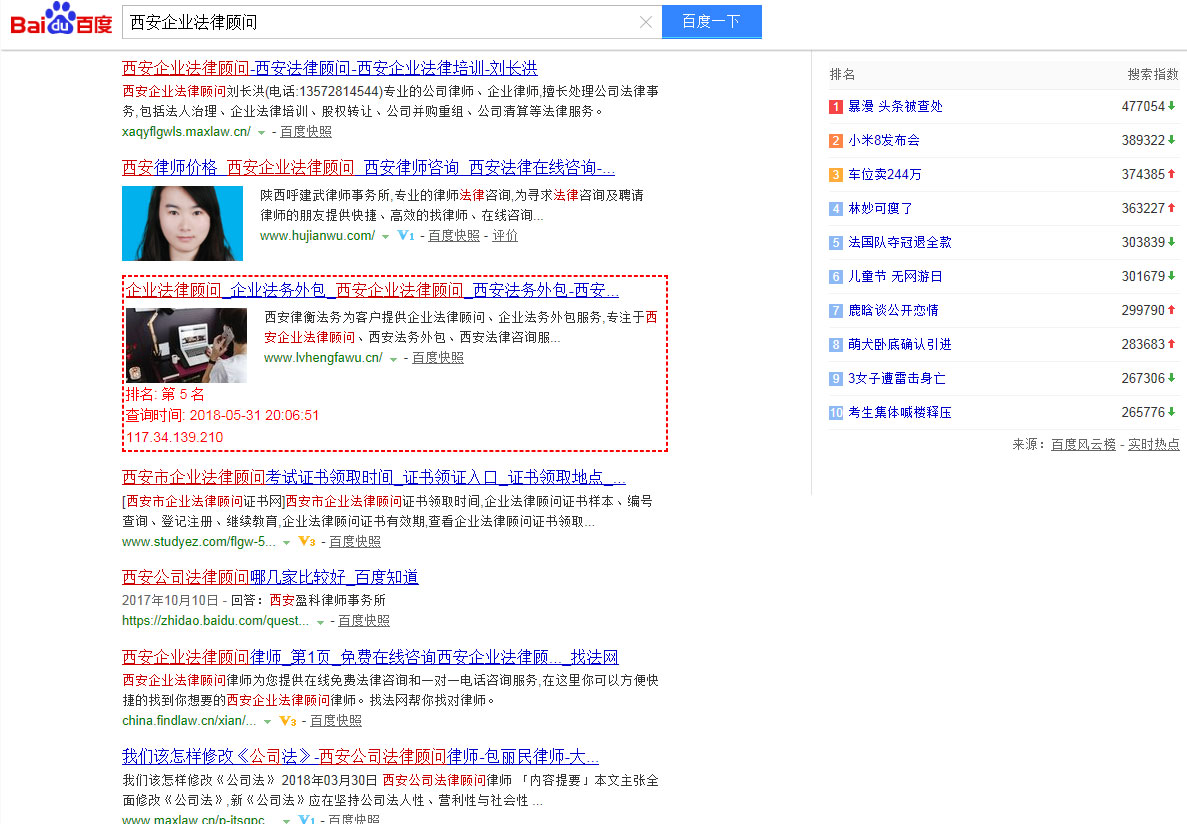
Task: Click rank badge 3 in hot list
Action: pyautogui.click(x=836, y=175)
